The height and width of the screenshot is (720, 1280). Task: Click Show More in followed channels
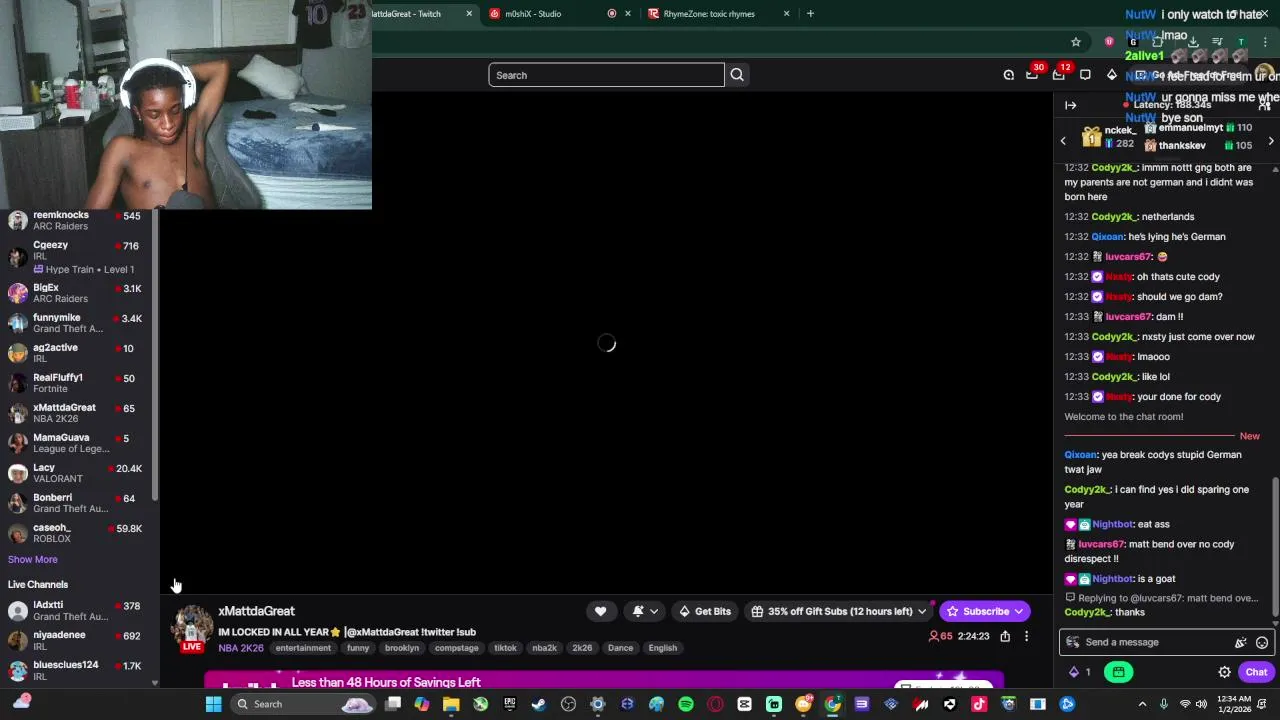33,560
